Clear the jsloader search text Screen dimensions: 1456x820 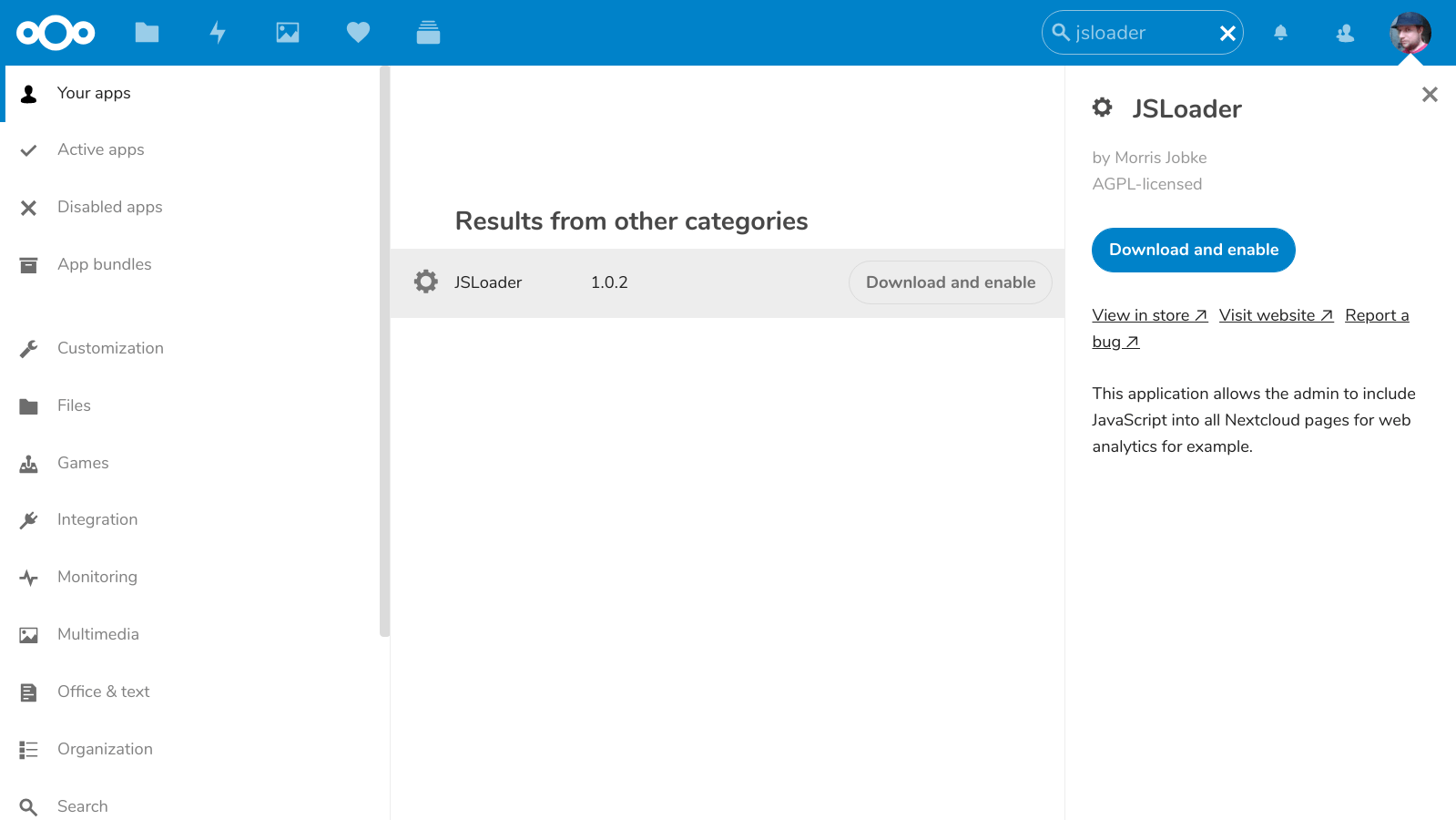pos(1227,34)
